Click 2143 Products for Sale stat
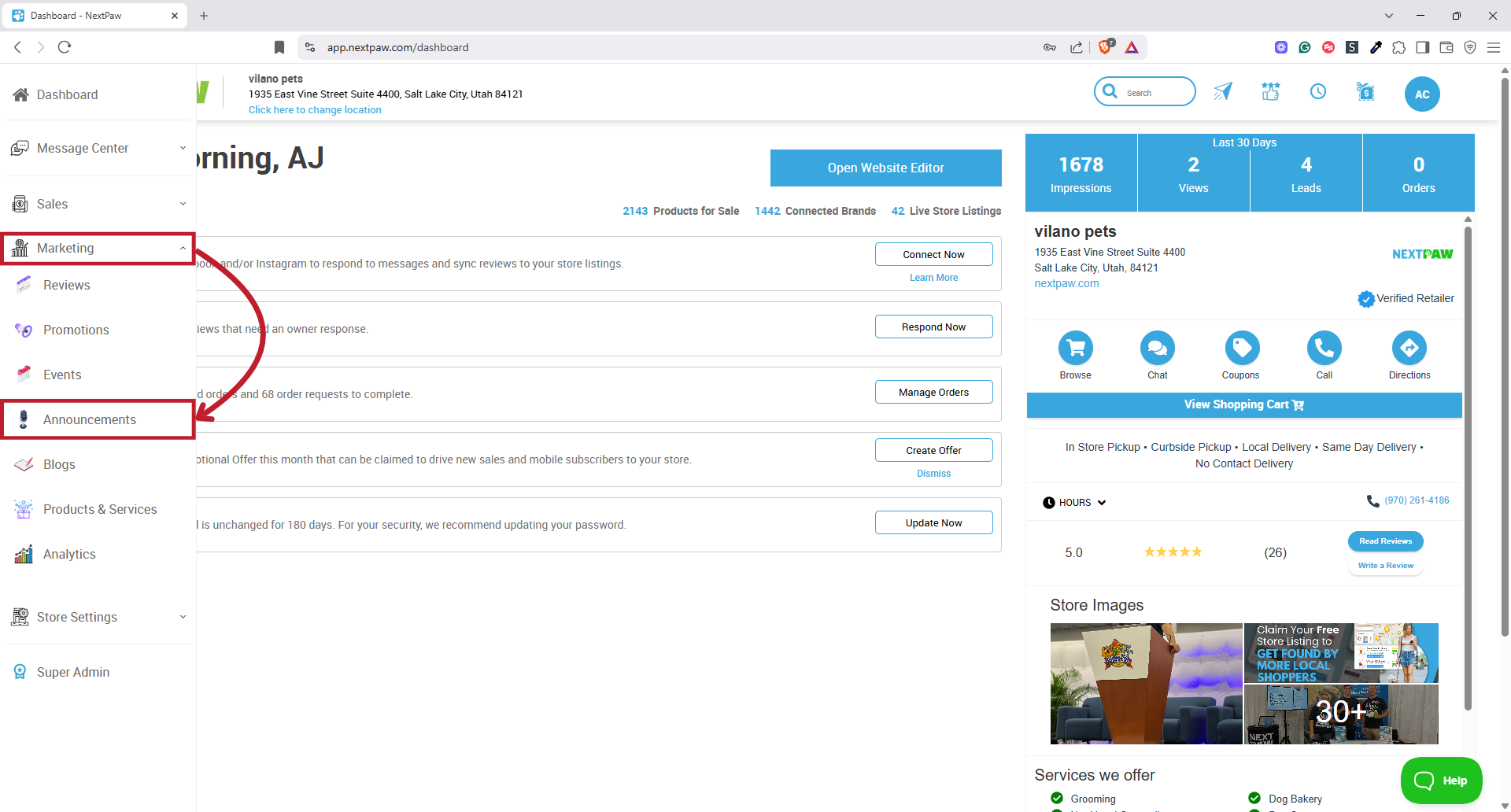Screen dimensions: 1511x812 click(681, 211)
